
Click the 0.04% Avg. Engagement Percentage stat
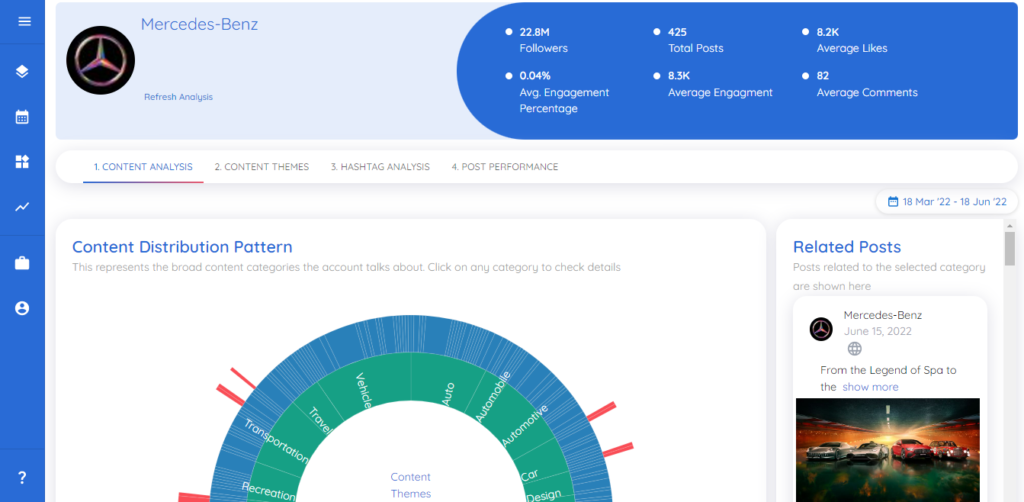click(x=564, y=92)
